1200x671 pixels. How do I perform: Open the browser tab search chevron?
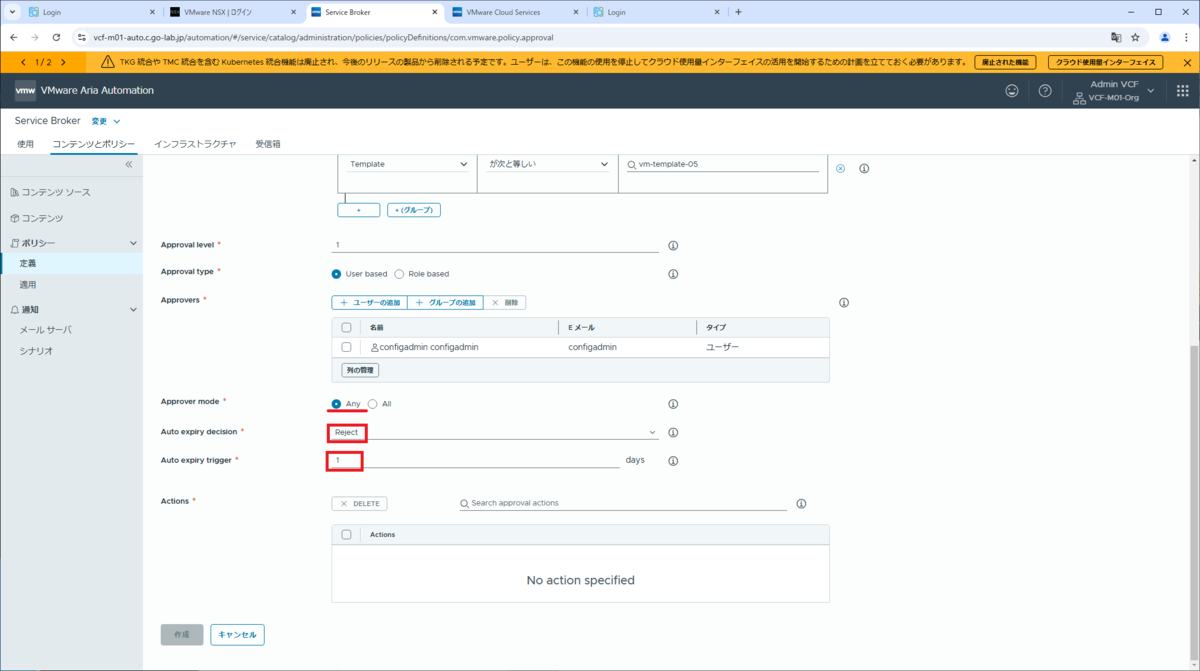12,12
